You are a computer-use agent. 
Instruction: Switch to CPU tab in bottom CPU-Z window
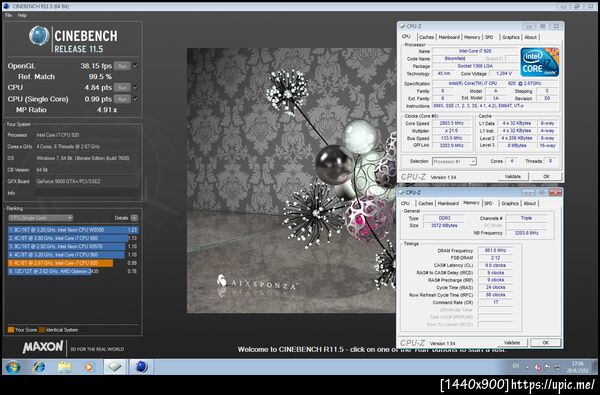[405, 203]
